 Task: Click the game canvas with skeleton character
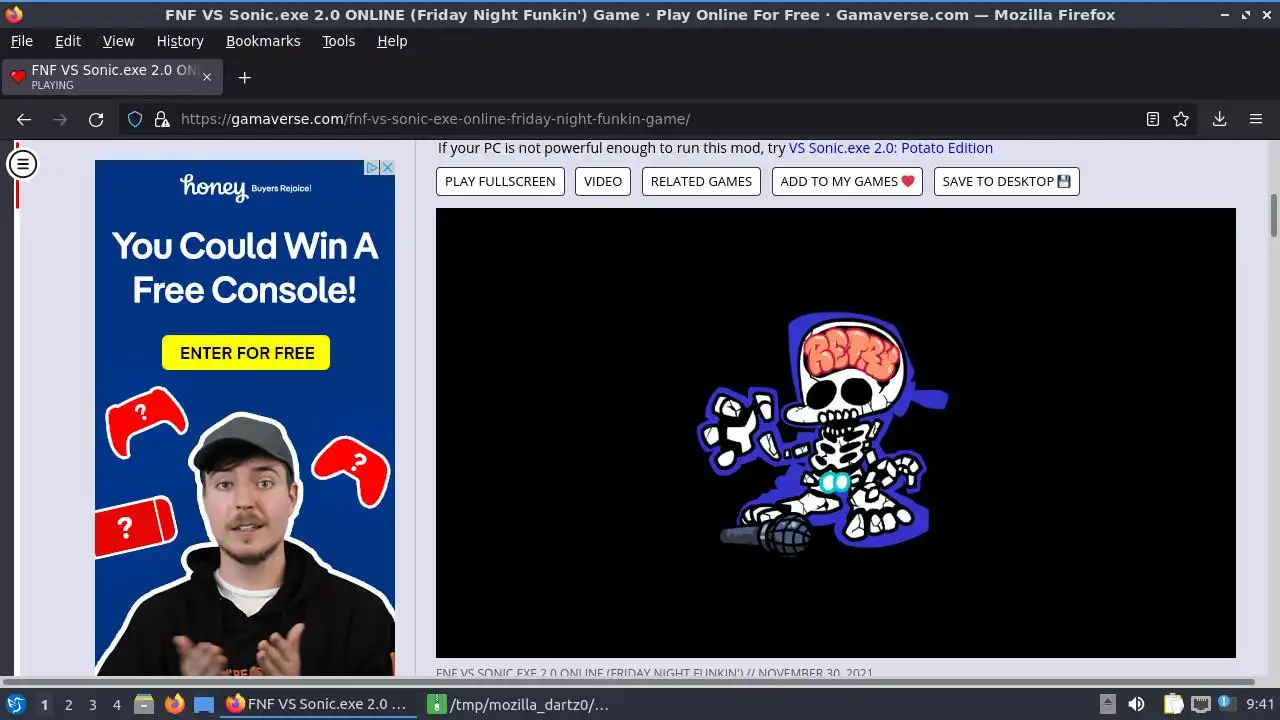click(x=836, y=433)
